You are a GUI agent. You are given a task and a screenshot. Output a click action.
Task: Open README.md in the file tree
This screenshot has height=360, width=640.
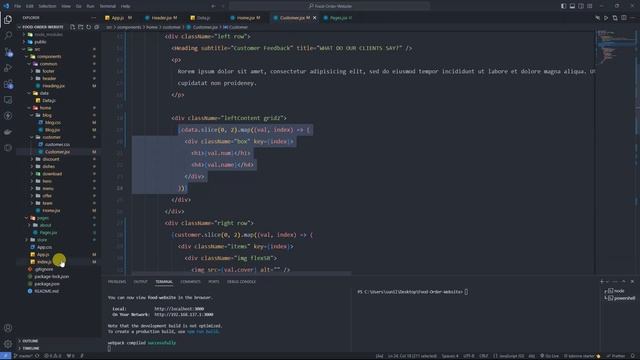(x=46, y=291)
